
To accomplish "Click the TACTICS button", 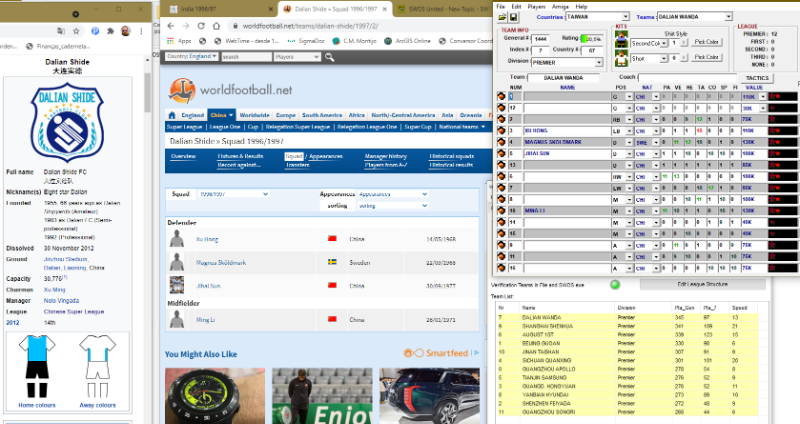I will pos(757,77).
